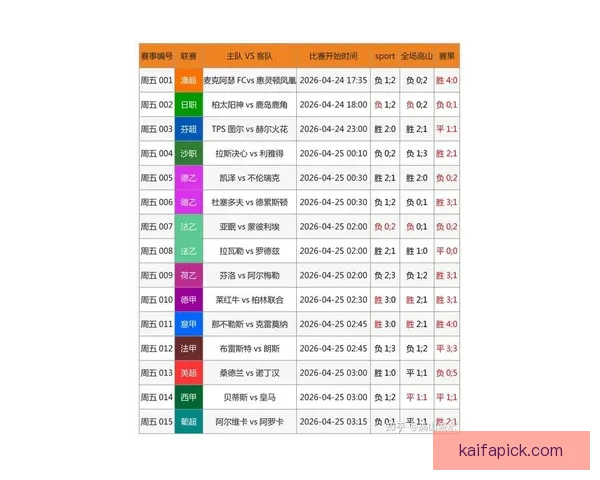Click the 负 0;1 result for 周五 002

(447, 105)
